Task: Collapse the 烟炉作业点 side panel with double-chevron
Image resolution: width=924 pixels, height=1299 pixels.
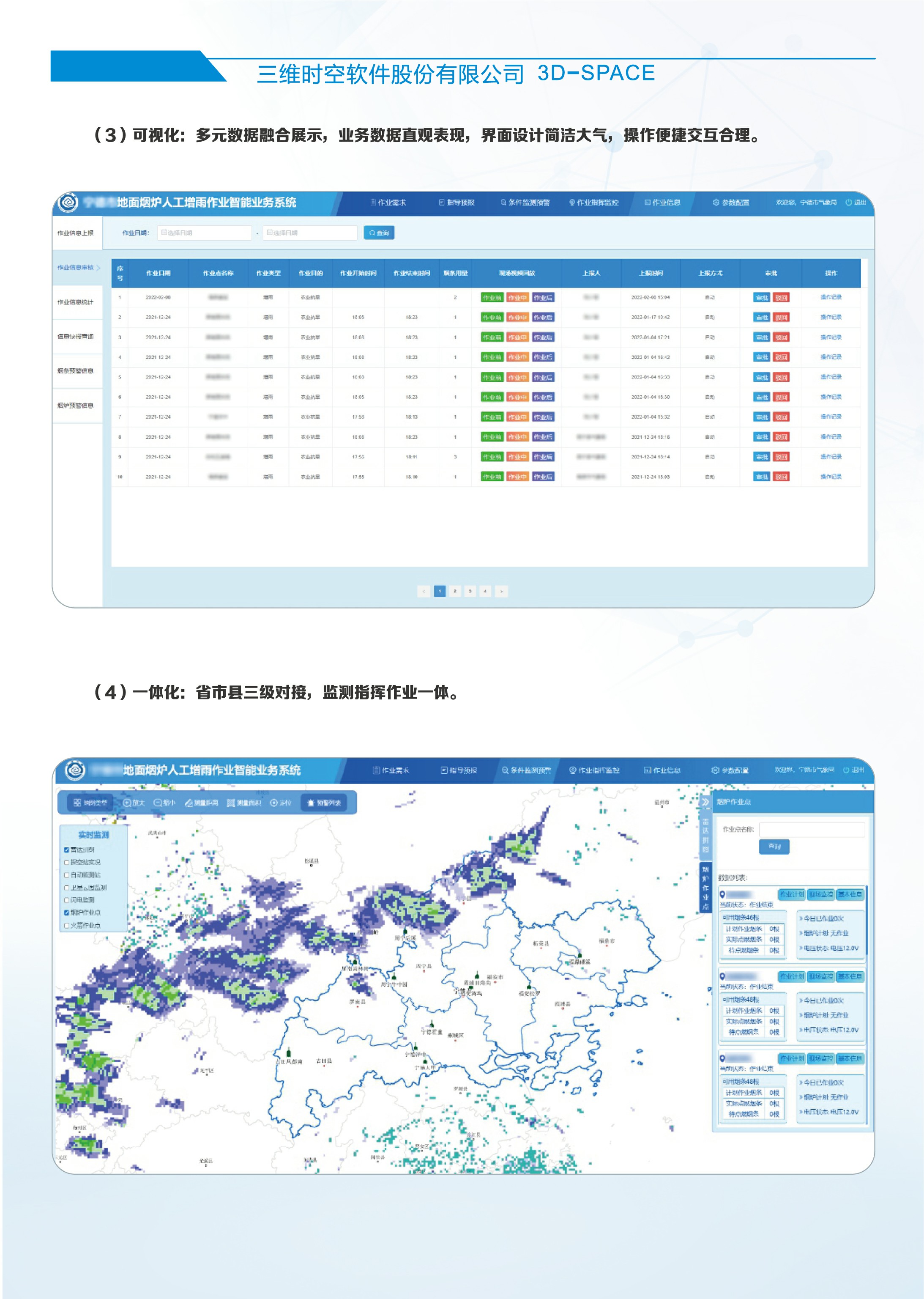Action: [705, 801]
